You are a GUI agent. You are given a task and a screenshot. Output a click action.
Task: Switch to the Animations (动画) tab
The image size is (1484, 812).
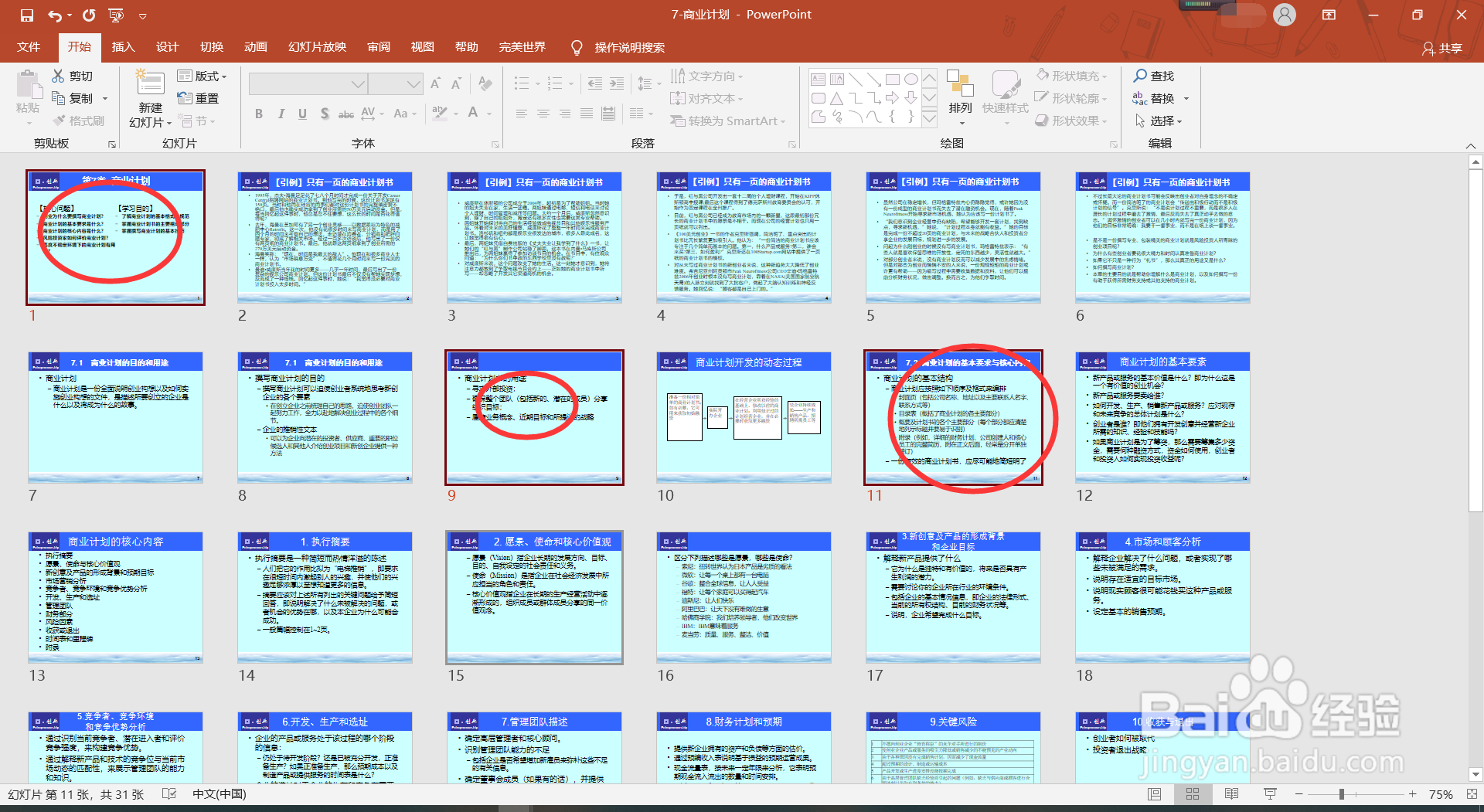tap(256, 47)
